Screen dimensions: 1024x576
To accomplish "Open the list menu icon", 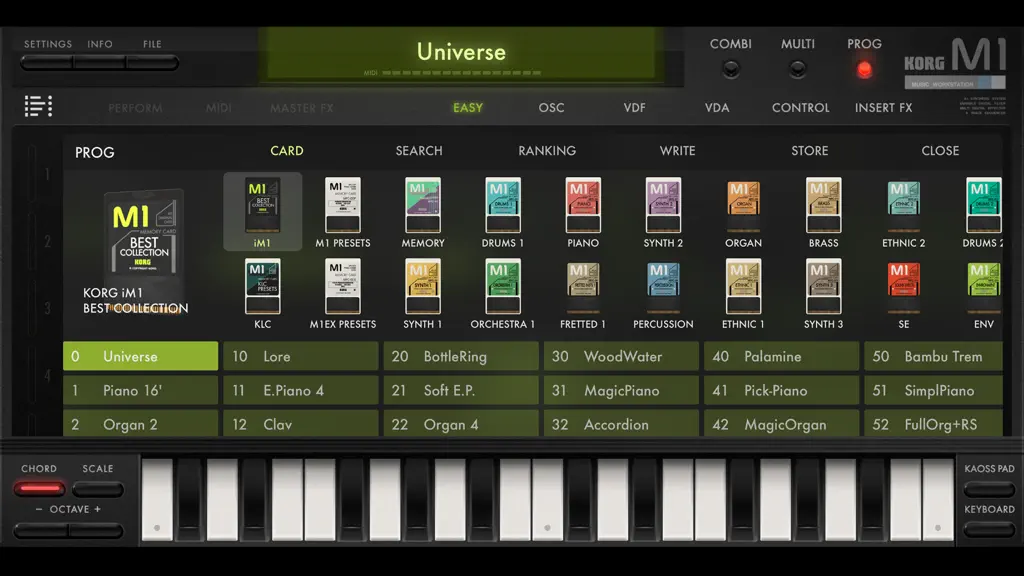I will pos(39,106).
